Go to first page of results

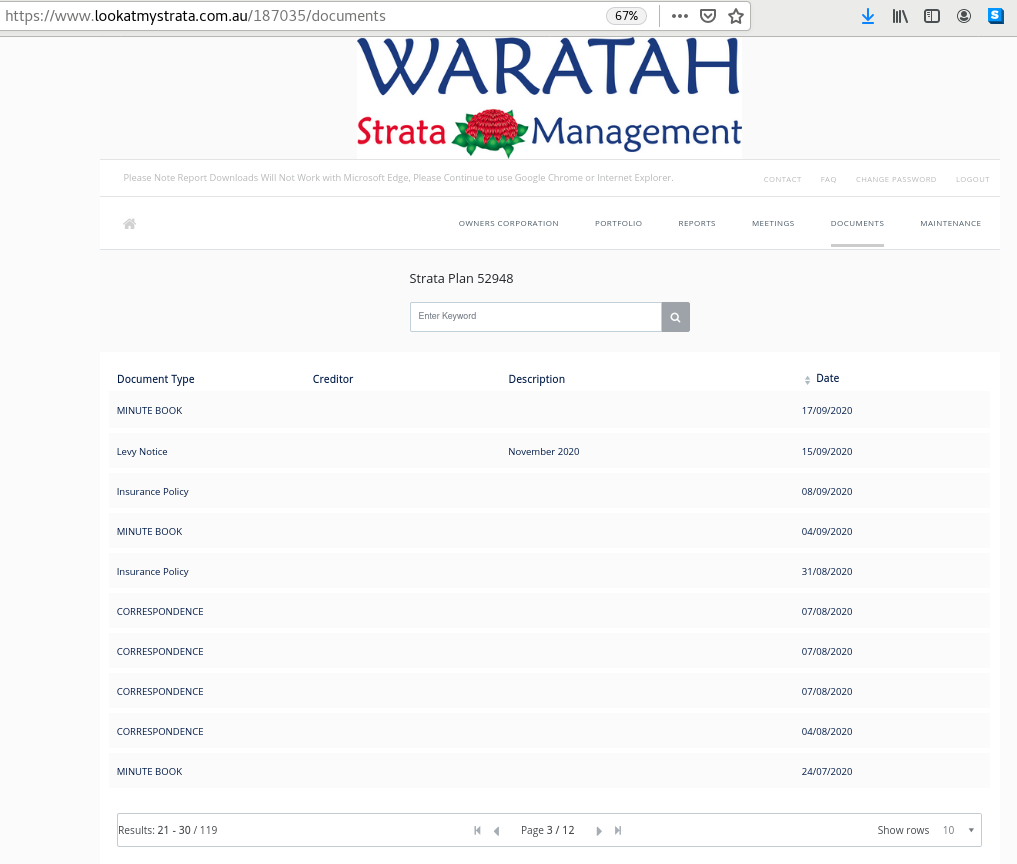point(477,830)
